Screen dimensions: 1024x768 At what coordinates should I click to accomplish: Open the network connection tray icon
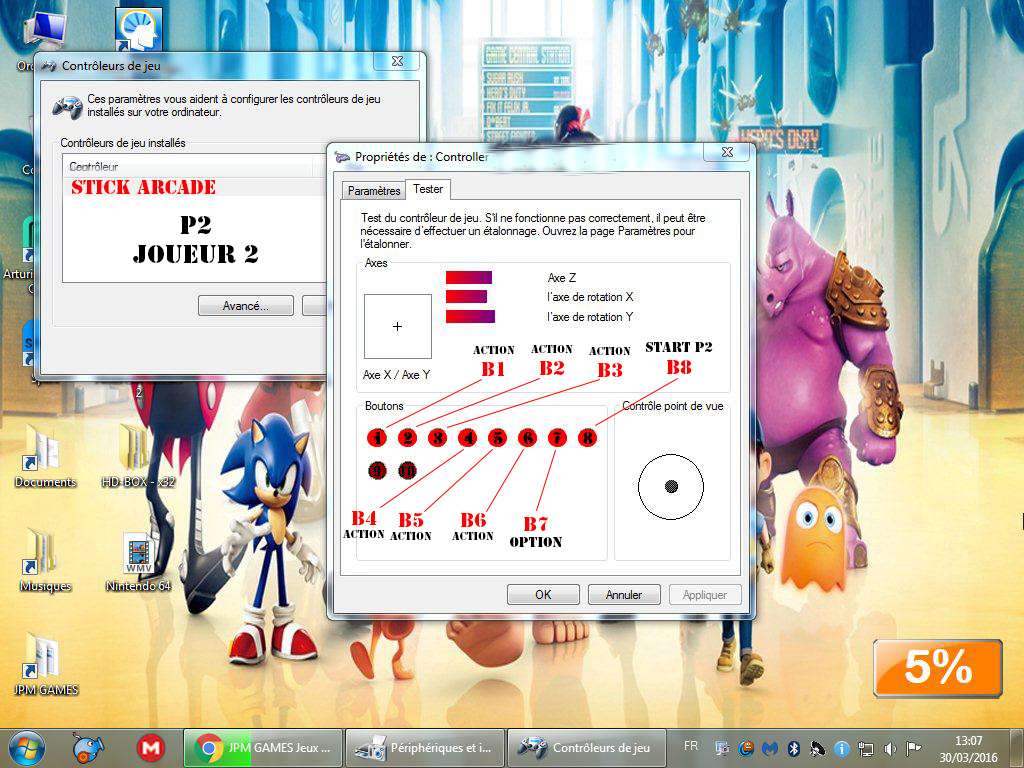[866, 748]
